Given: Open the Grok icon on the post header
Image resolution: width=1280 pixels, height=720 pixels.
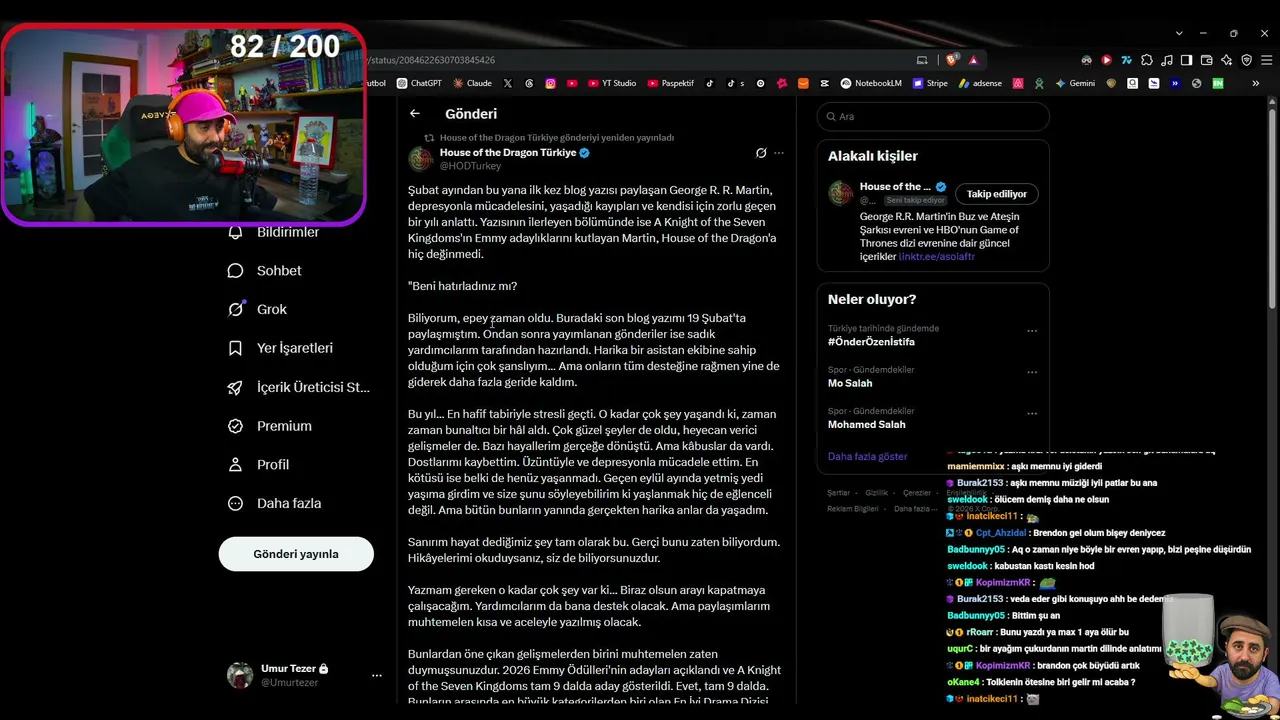Looking at the screenshot, I should click(761, 153).
